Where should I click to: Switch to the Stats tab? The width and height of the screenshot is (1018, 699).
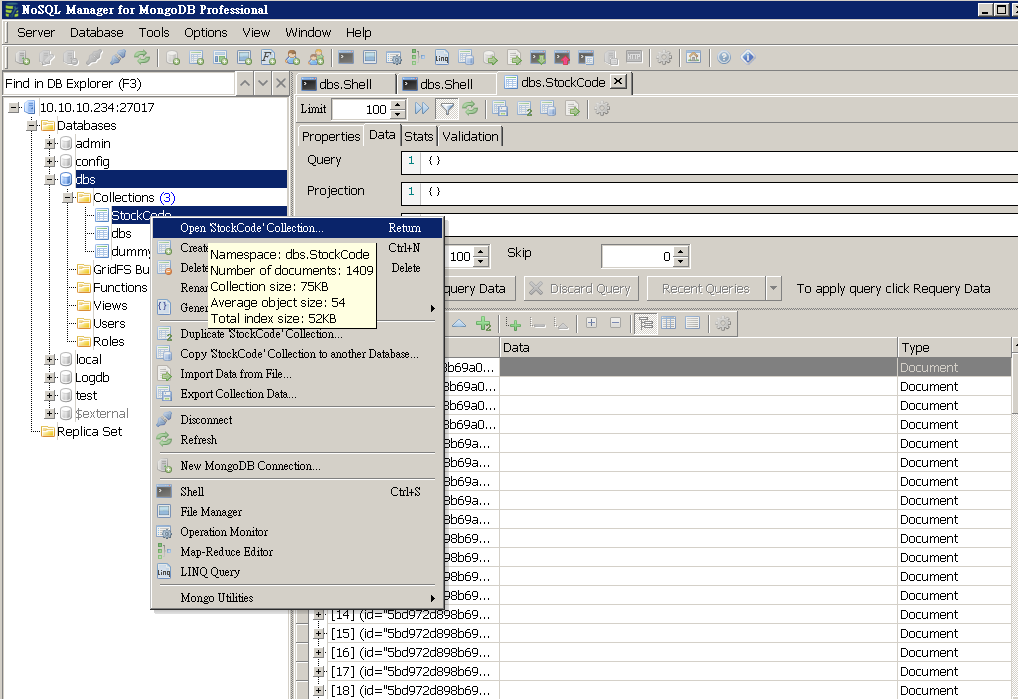pyautogui.click(x=419, y=136)
